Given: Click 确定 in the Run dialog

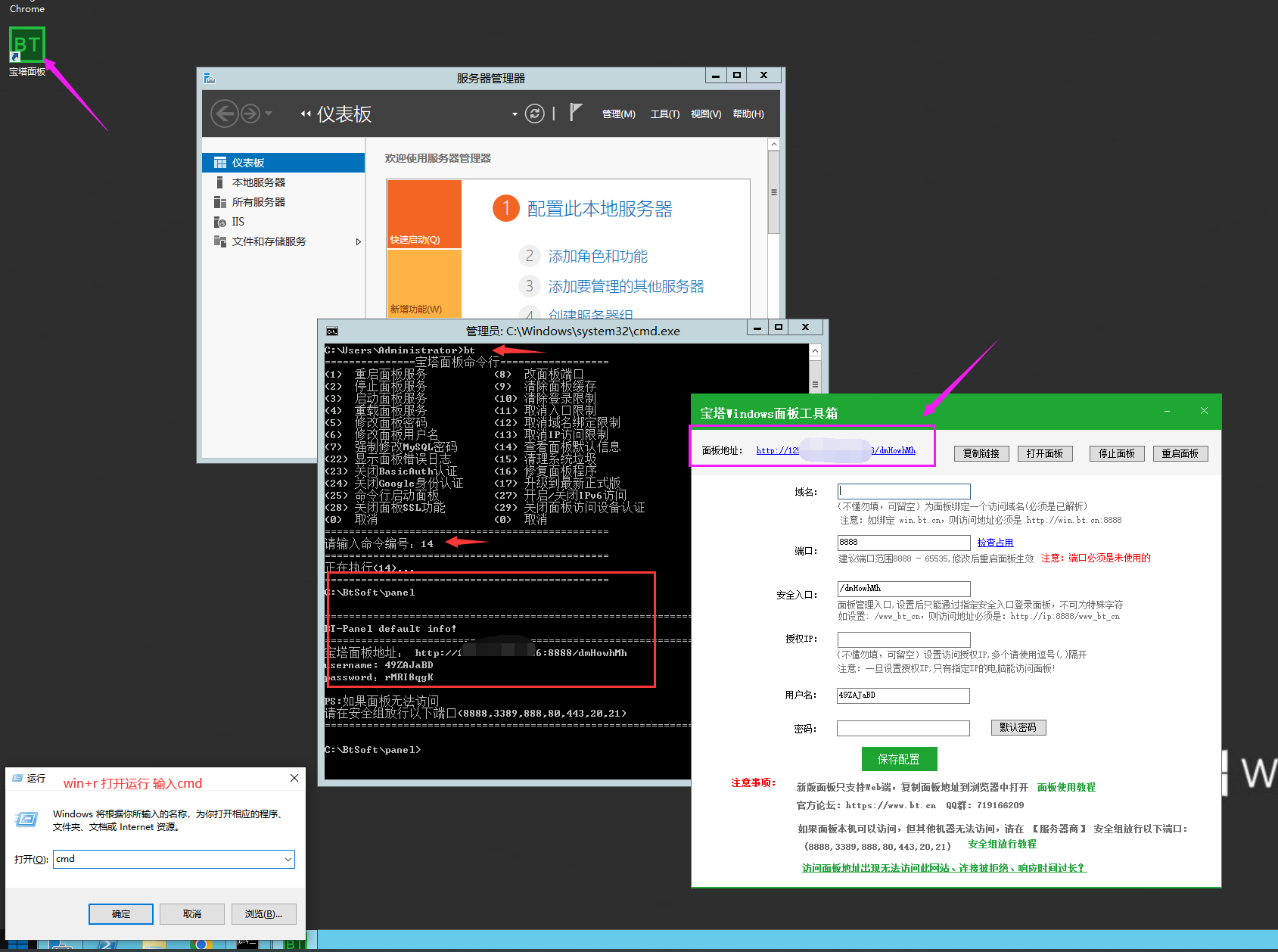Looking at the screenshot, I should point(121,914).
